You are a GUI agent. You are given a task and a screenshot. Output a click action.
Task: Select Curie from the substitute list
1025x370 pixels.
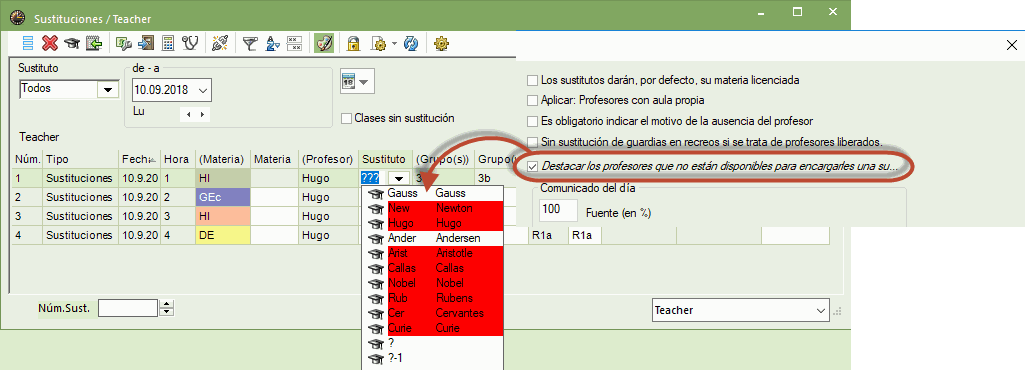point(432,328)
